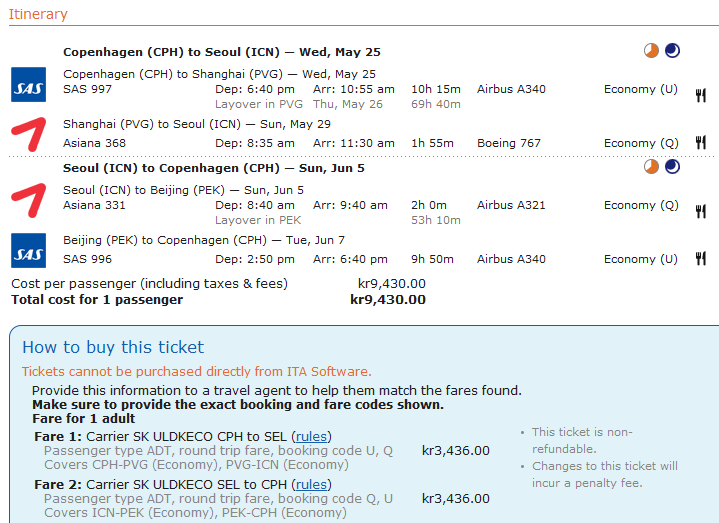
Task: Click the Asiana logo beside flight Asiana 331
Action: coord(28,199)
